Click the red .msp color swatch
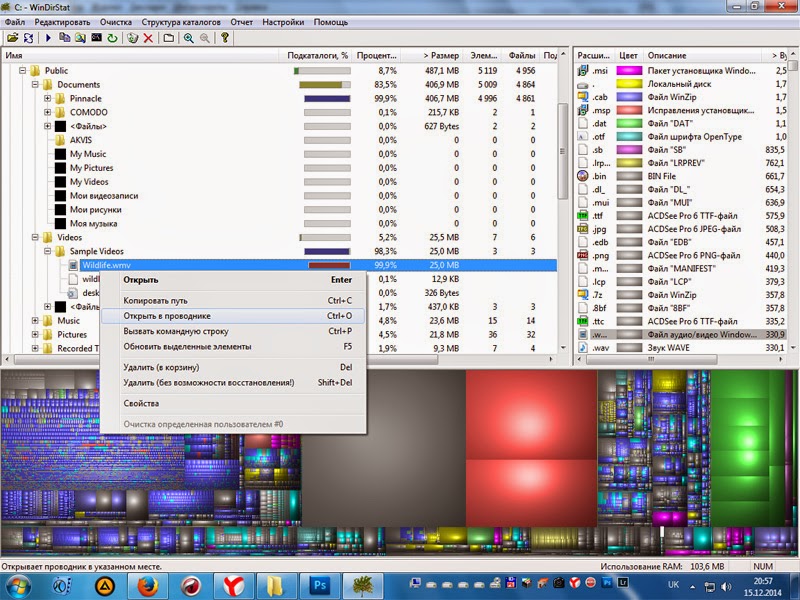 tap(629, 110)
